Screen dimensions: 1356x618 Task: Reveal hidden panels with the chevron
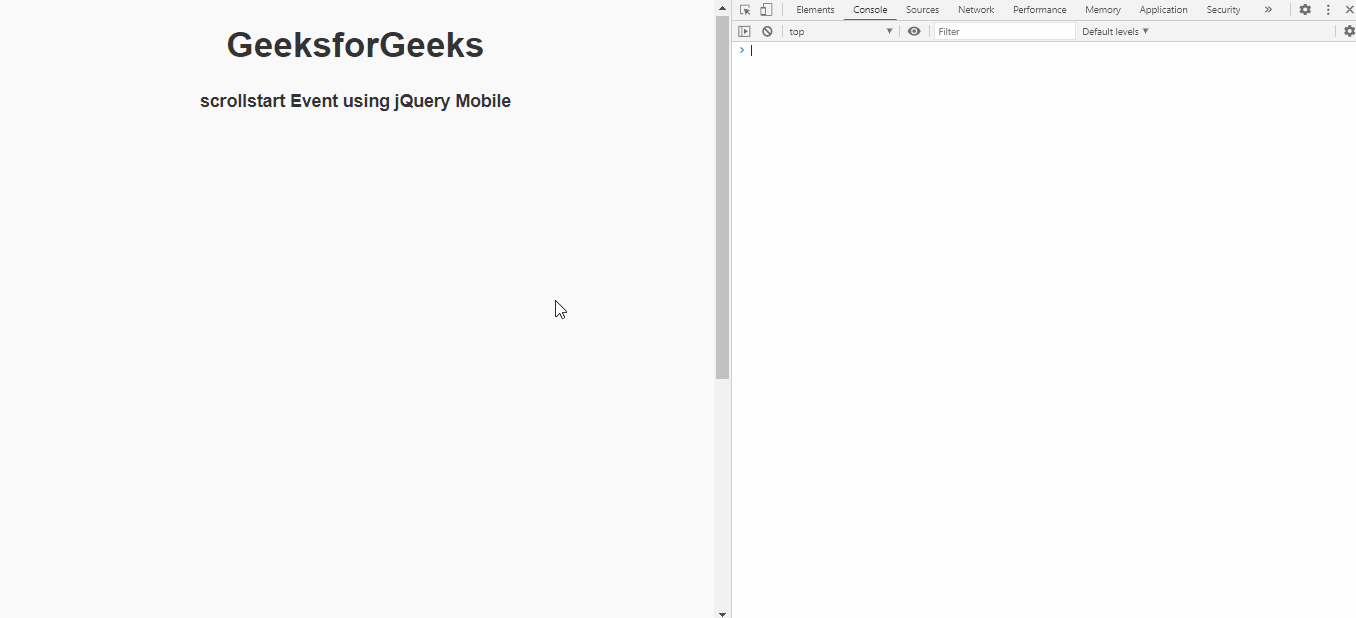(1268, 9)
